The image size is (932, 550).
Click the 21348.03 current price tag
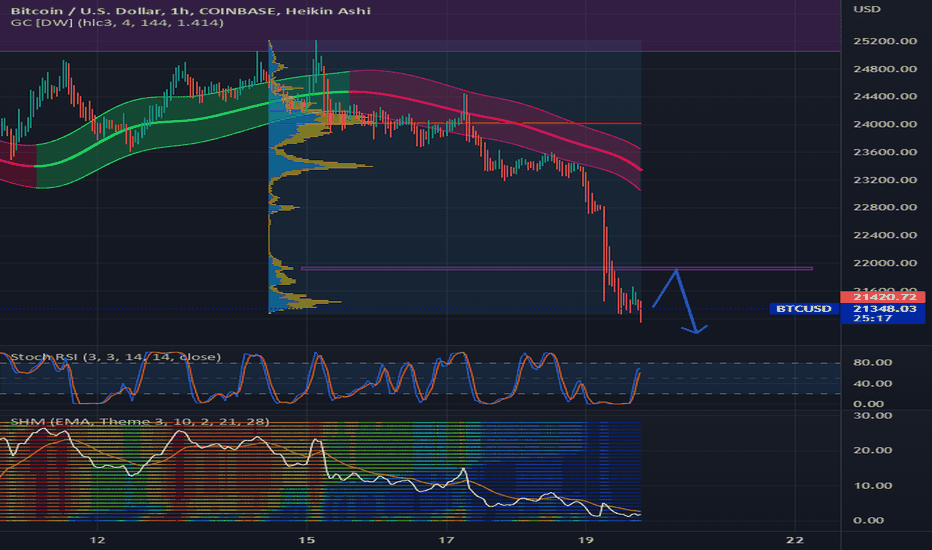tap(883, 309)
